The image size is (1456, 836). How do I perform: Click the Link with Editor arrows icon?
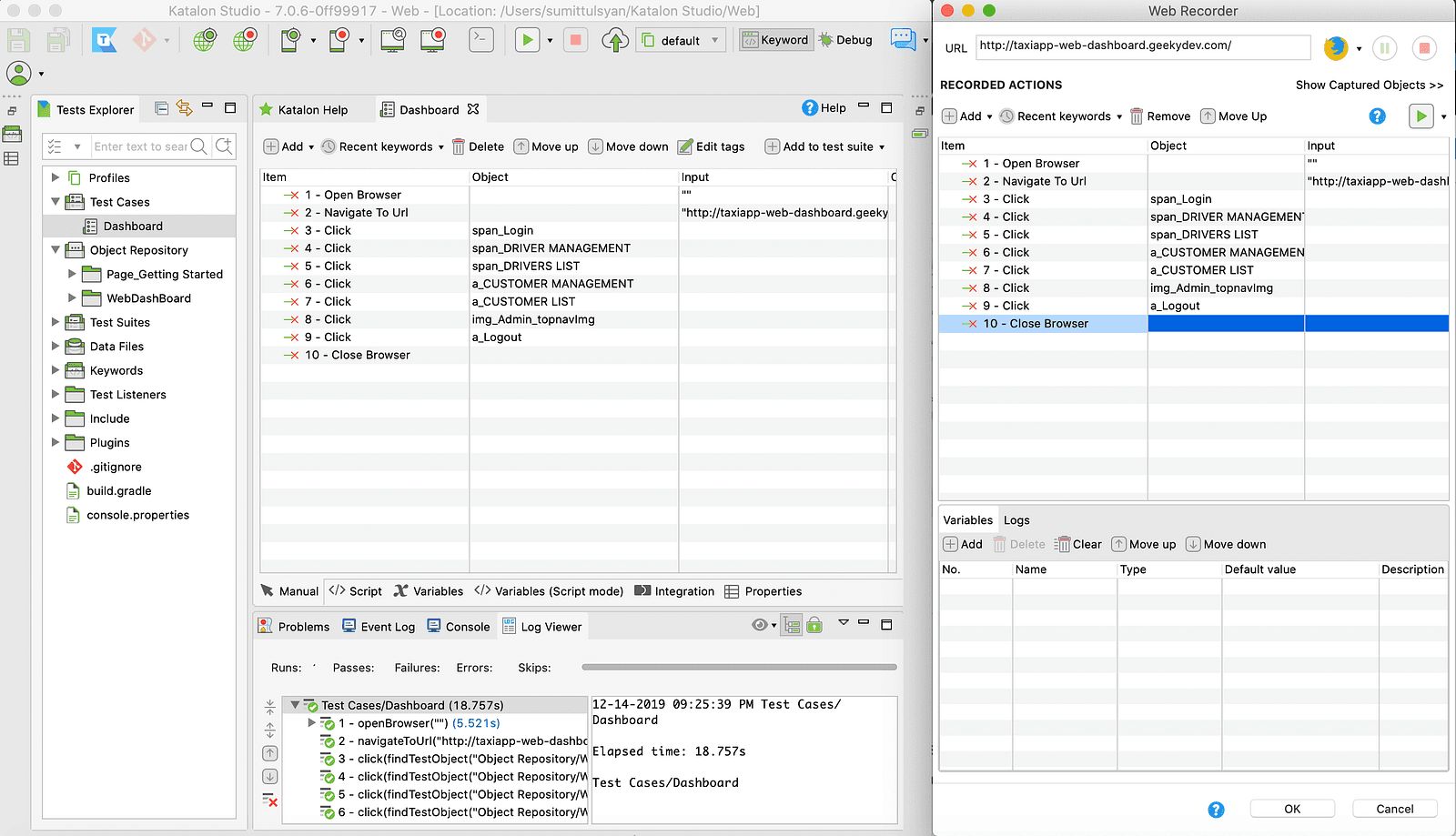coord(185,108)
